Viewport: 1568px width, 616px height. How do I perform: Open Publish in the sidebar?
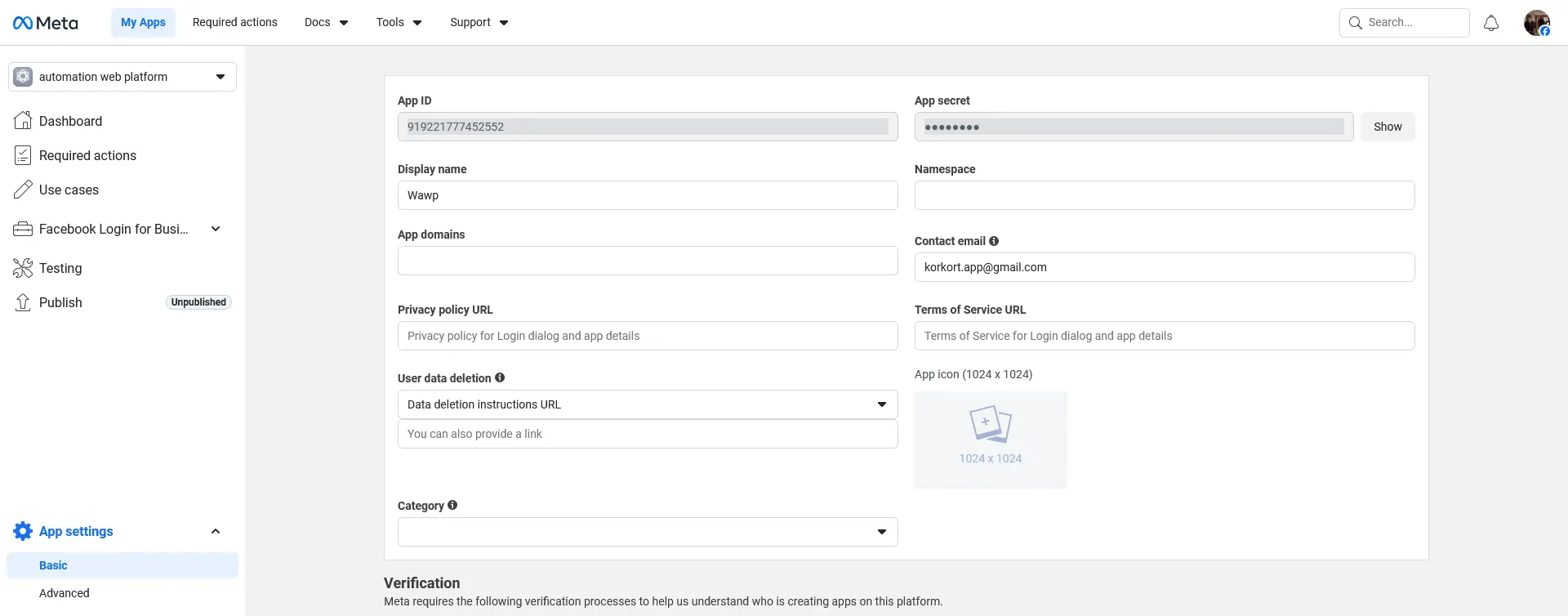[x=60, y=302]
